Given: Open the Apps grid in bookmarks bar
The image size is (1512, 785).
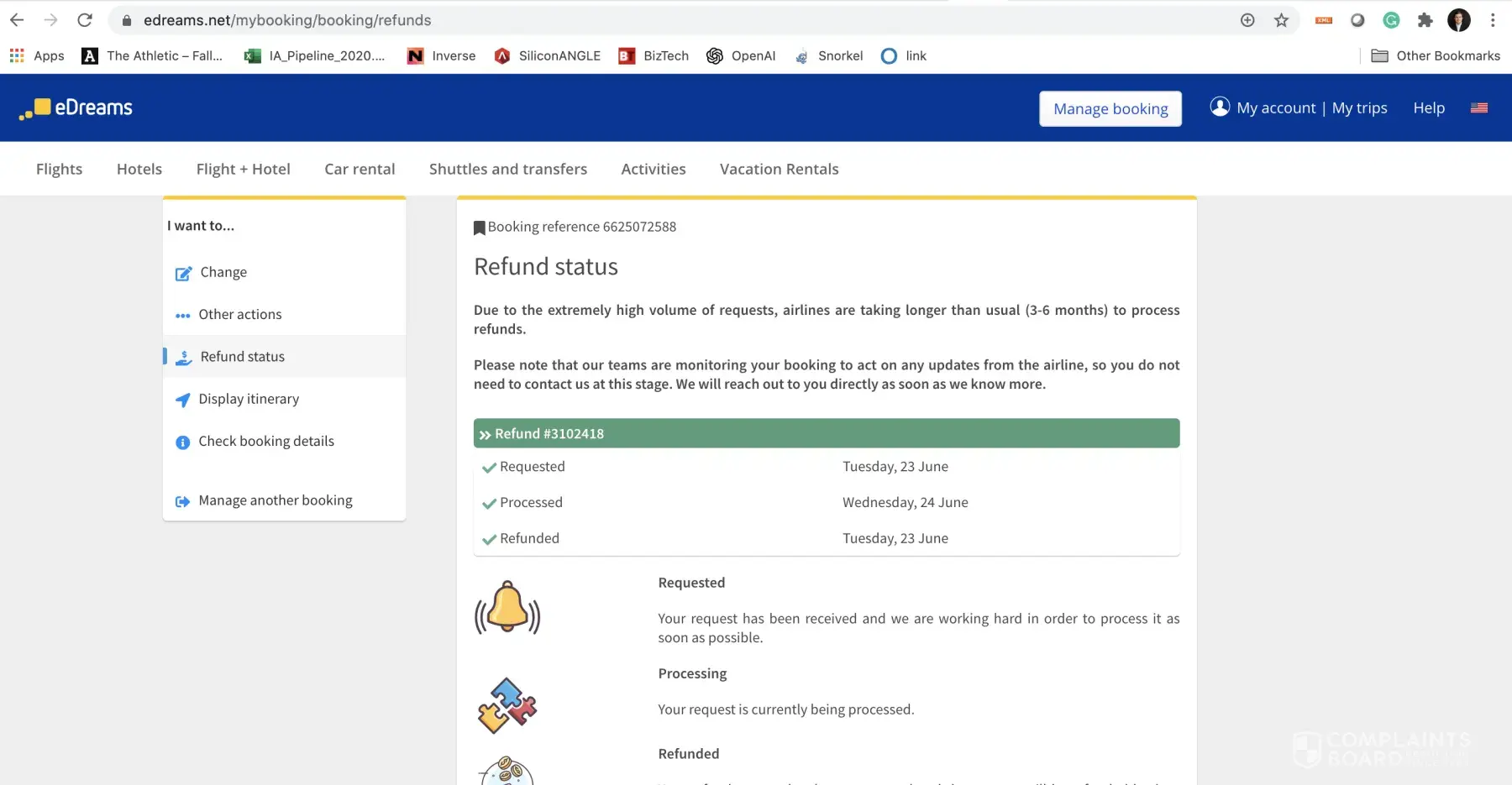Looking at the screenshot, I should coord(17,55).
